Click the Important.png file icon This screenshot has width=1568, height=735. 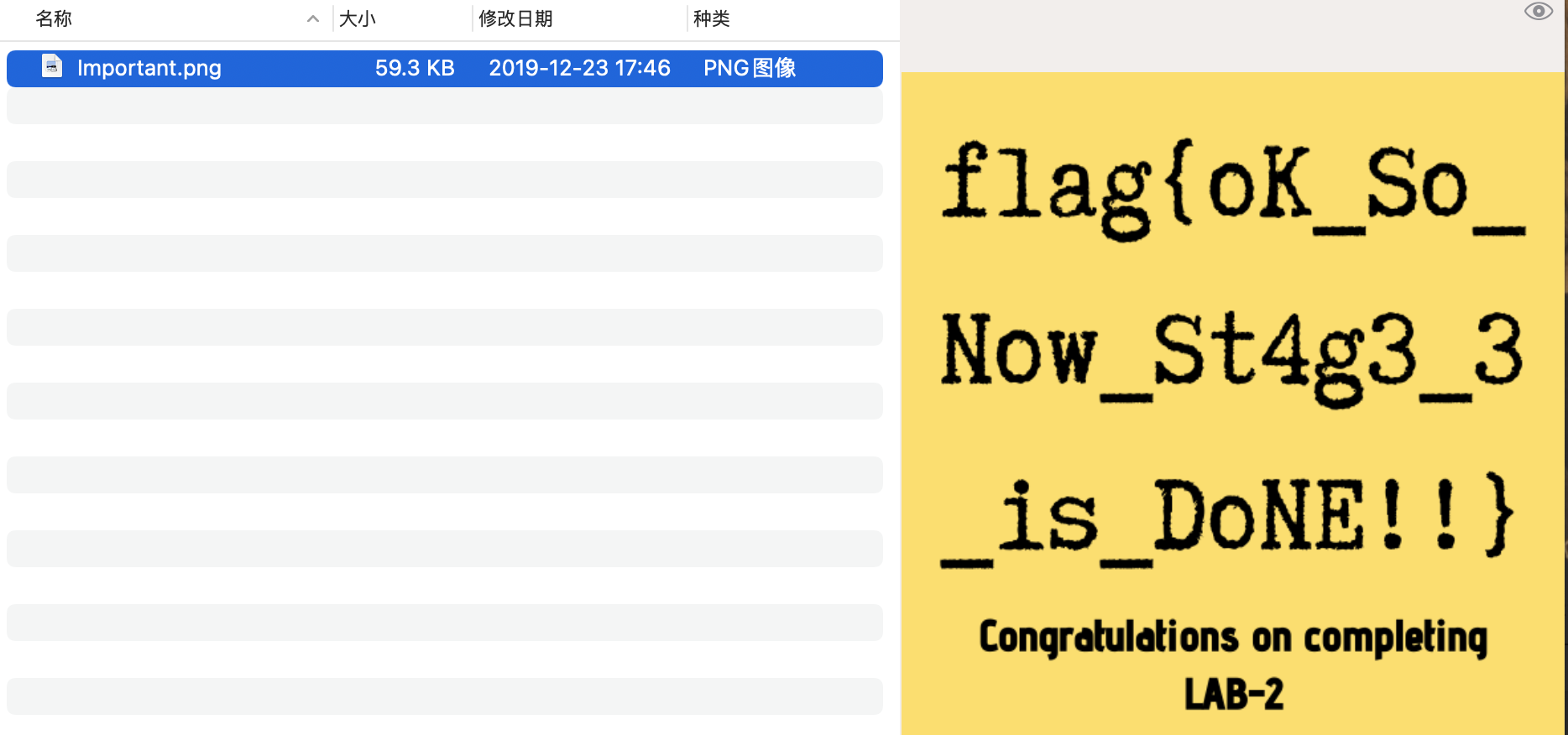click(x=52, y=67)
